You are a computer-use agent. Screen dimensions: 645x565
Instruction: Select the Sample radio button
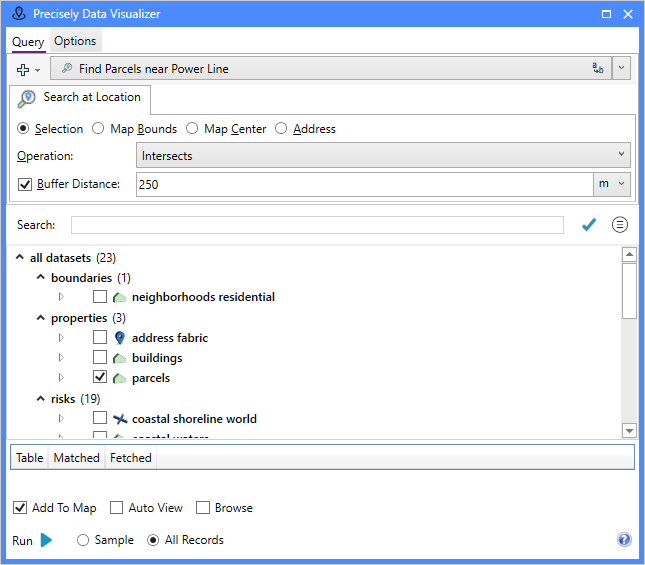83,540
